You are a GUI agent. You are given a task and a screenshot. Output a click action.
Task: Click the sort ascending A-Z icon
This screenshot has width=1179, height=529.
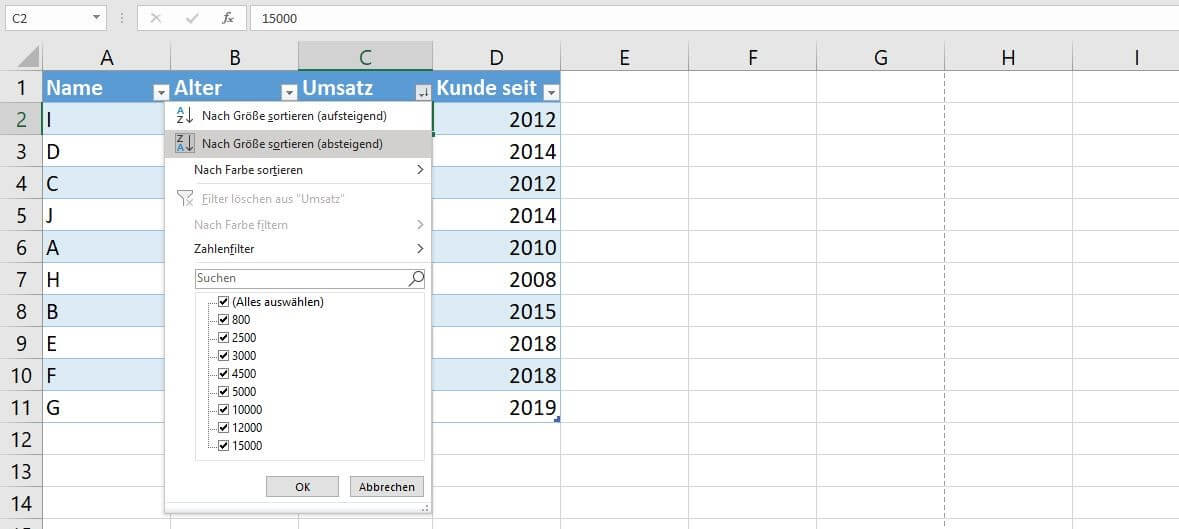pyautogui.click(x=184, y=116)
